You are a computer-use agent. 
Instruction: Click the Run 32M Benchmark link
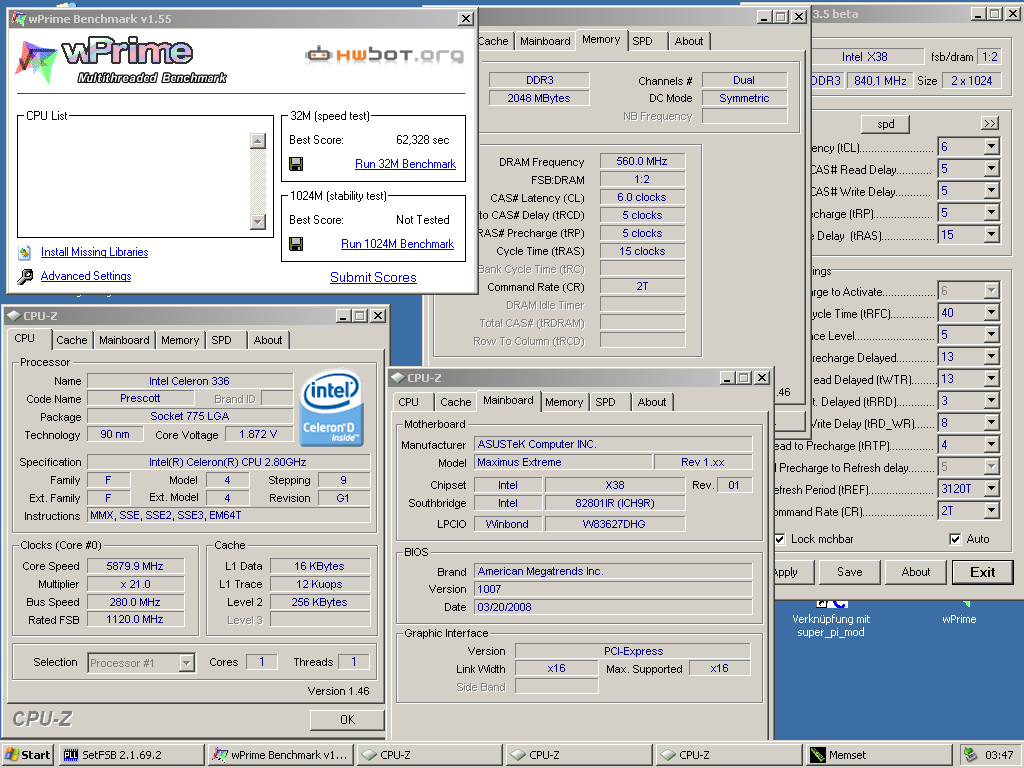(406, 164)
